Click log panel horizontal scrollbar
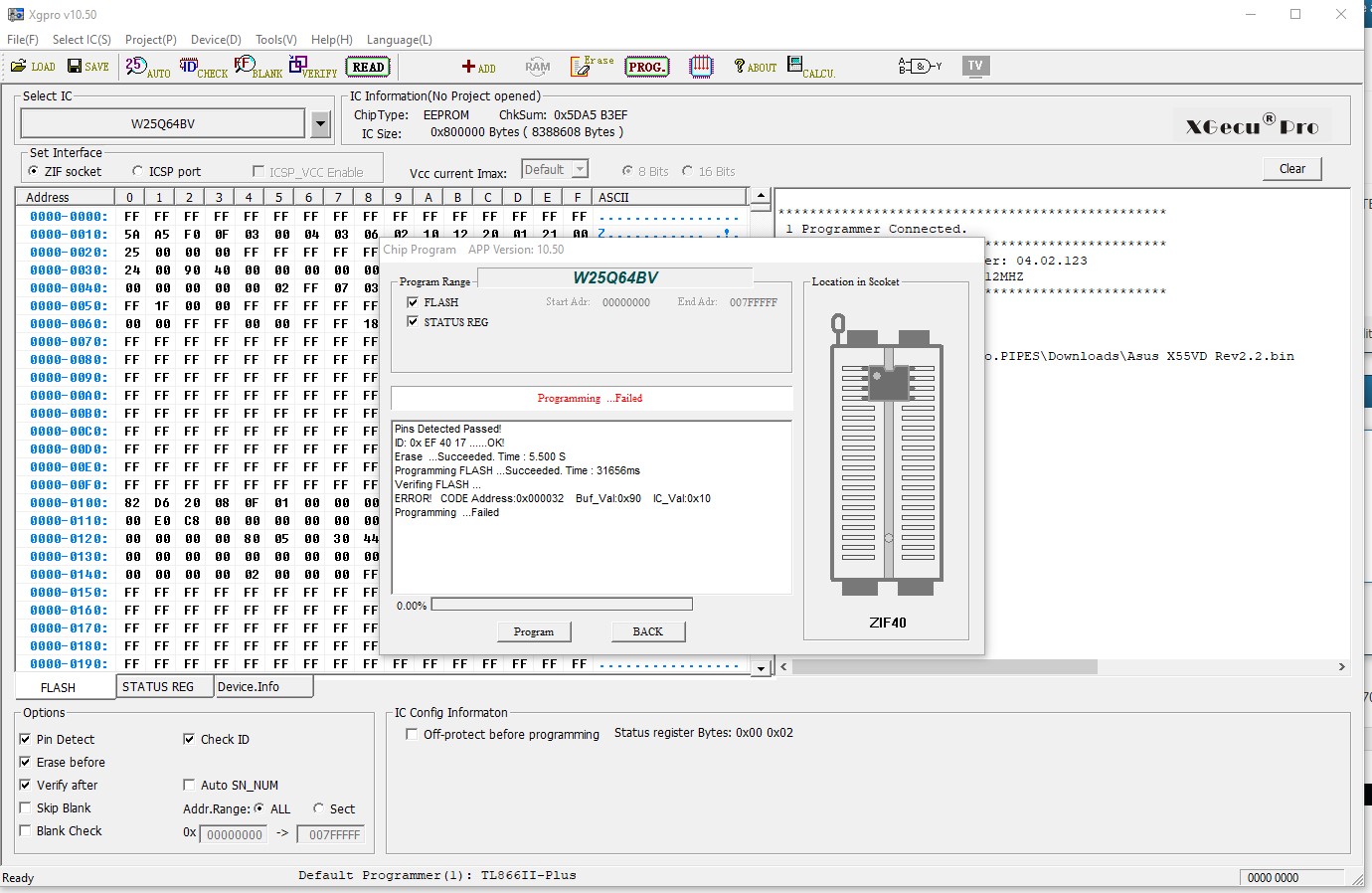This screenshot has height=893, width=1372. (944, 666)
